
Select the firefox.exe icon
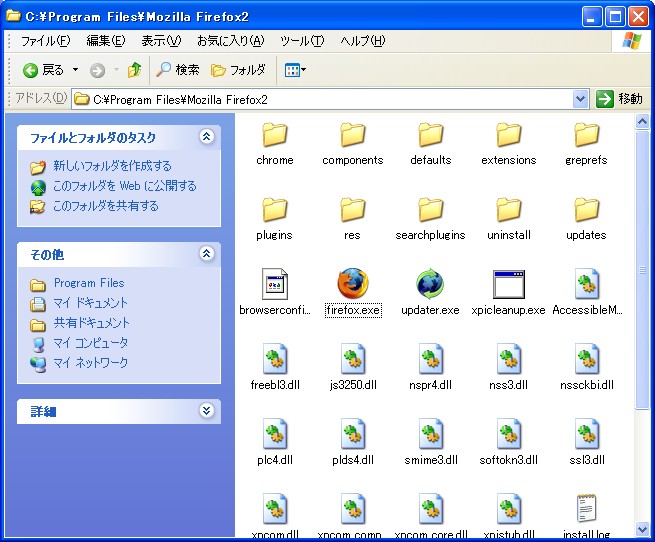[x=353, y=284]
